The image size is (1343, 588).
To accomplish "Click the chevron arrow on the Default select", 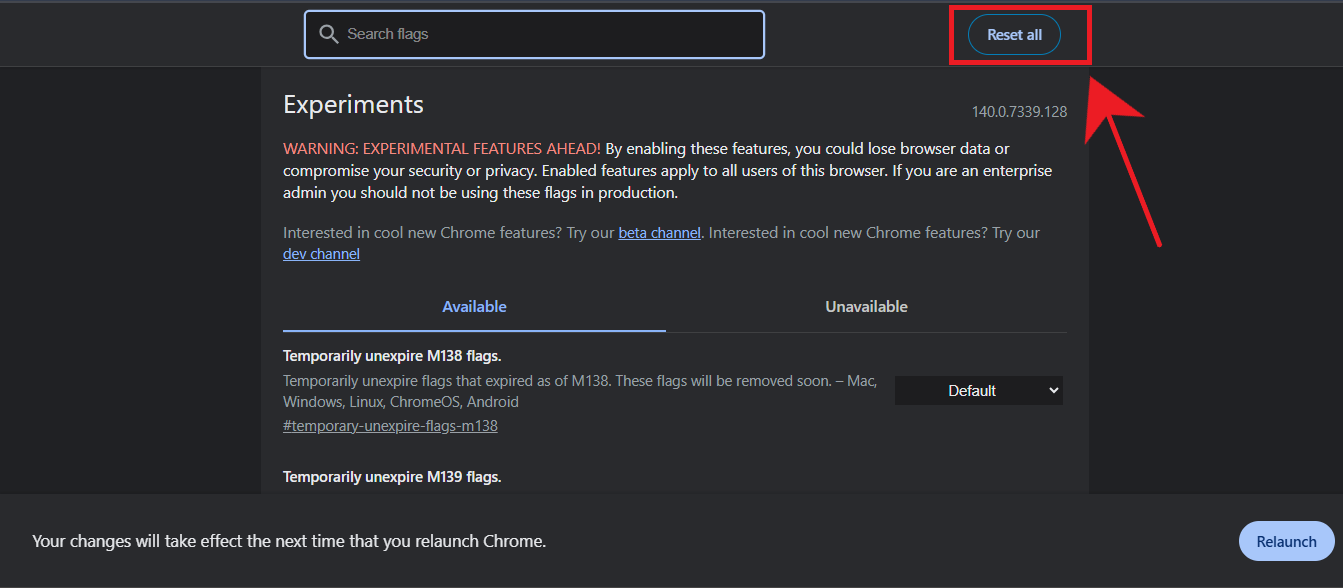I will (1053, 391).
